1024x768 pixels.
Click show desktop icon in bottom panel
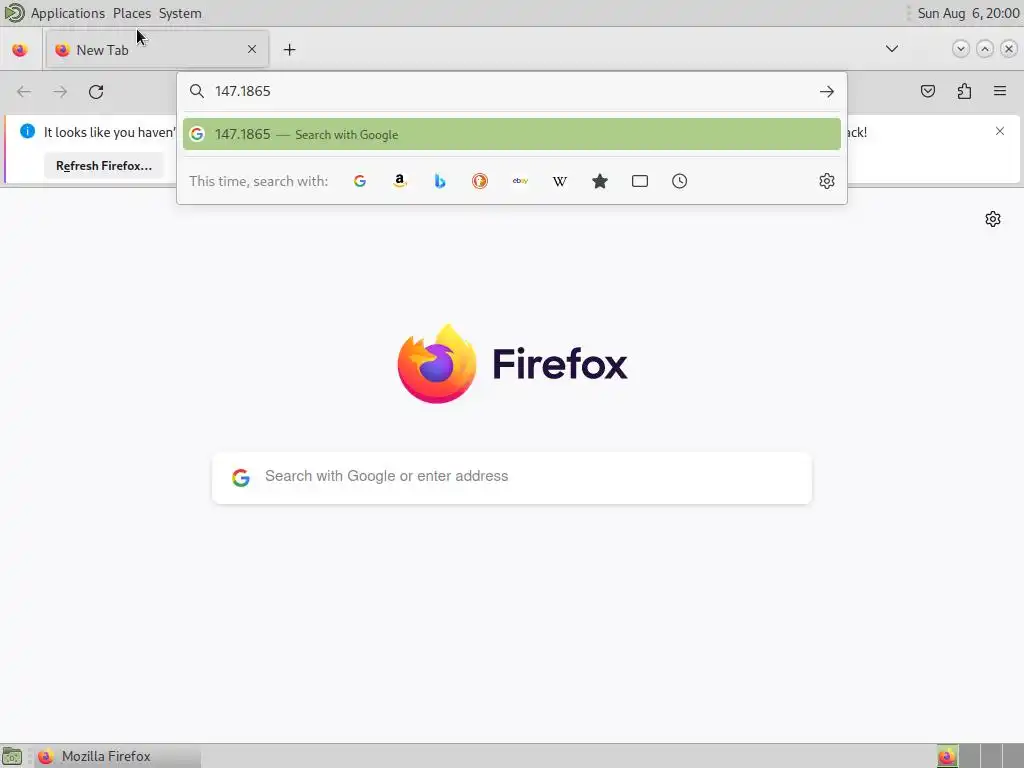tap(12, 756)
